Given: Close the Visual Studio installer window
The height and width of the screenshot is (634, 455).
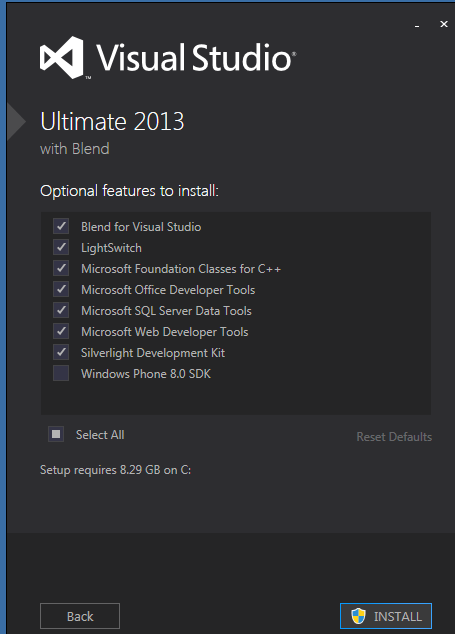Looking at the screenshot, I should coord(444,24).
